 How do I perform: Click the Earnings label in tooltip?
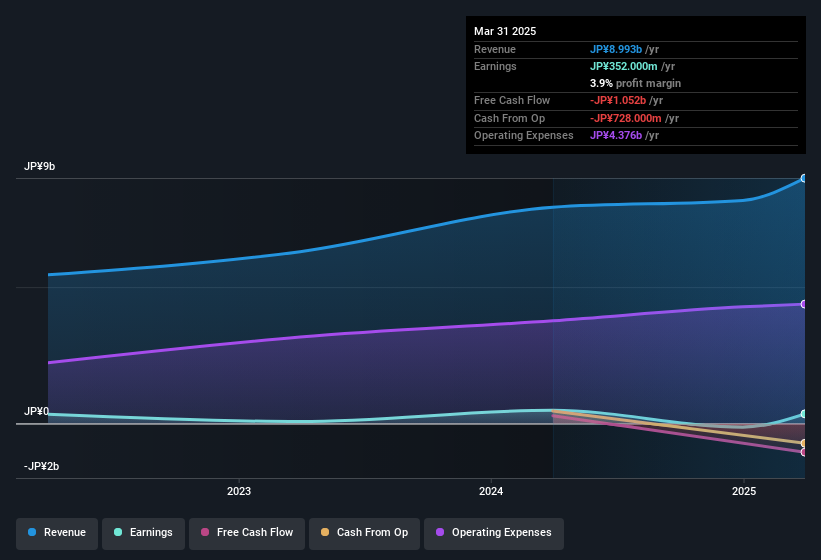[x=495, y=66]
